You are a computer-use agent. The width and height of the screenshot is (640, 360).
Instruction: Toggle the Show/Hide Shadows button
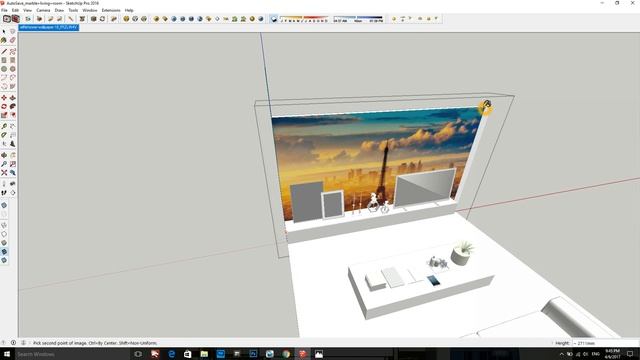274,19
